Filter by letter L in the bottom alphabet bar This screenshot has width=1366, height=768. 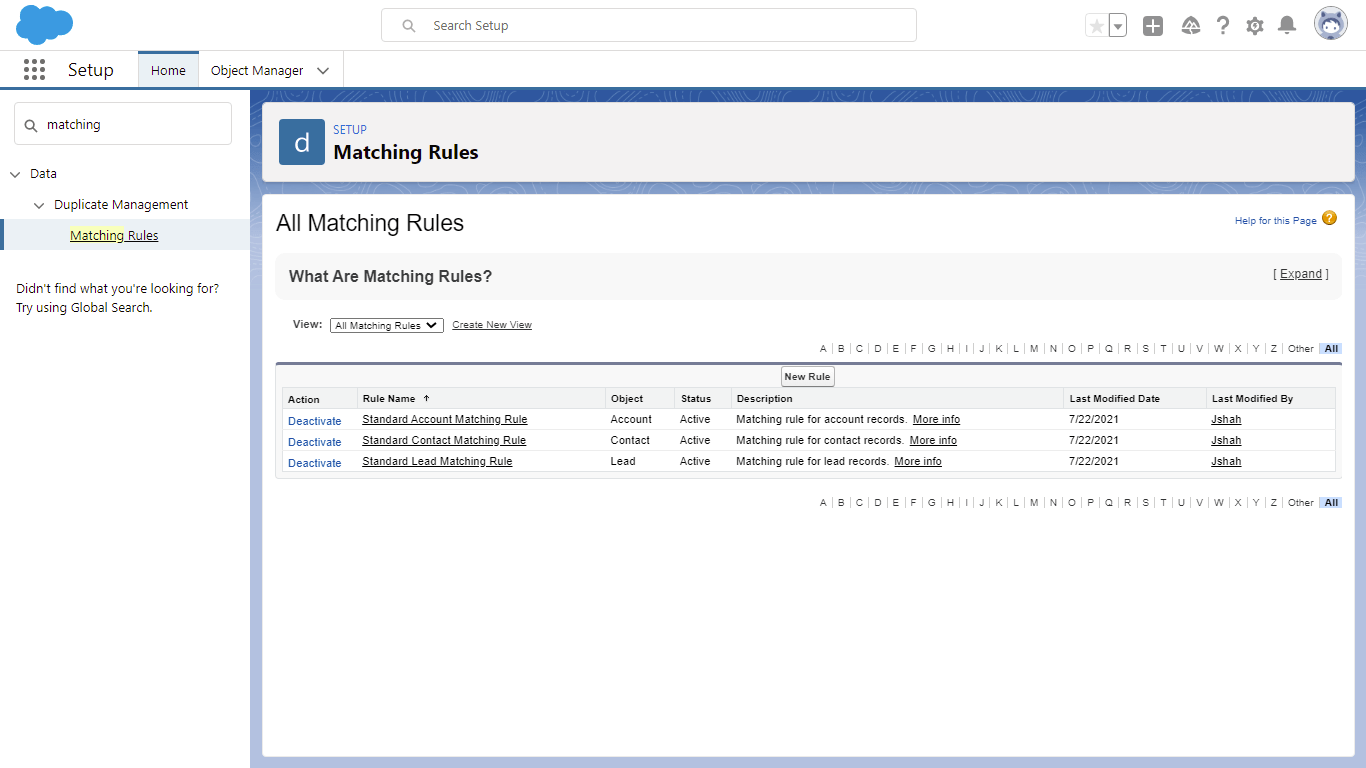point(1016,503)
